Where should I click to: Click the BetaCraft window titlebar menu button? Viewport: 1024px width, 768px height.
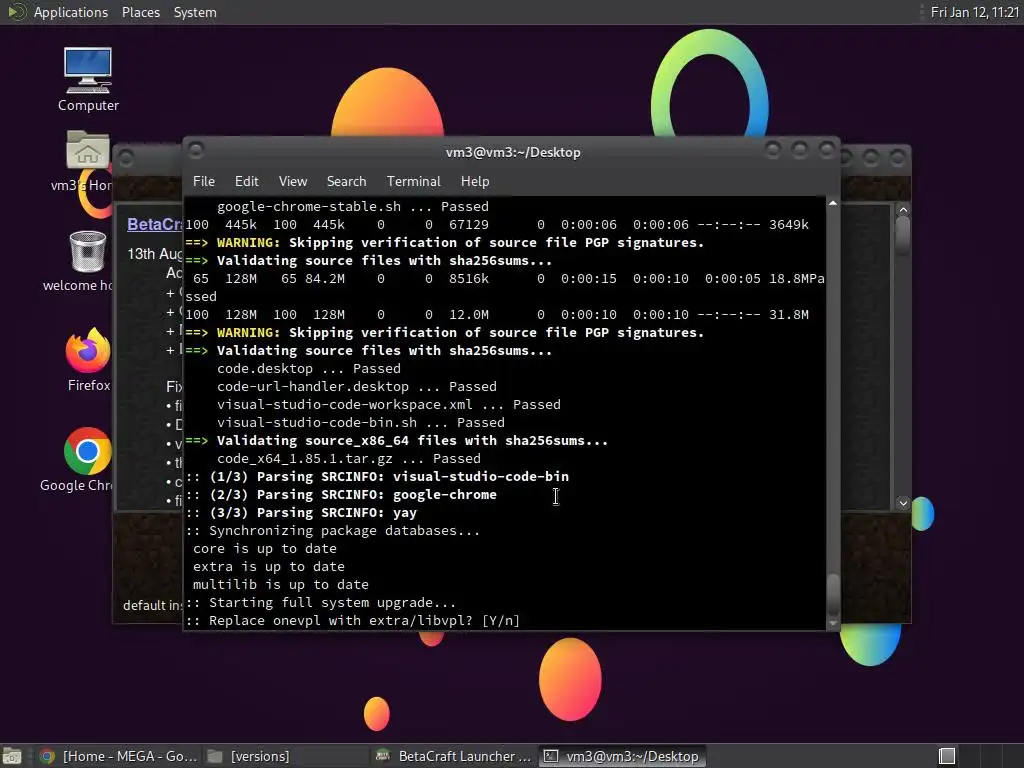click(126, 157)
